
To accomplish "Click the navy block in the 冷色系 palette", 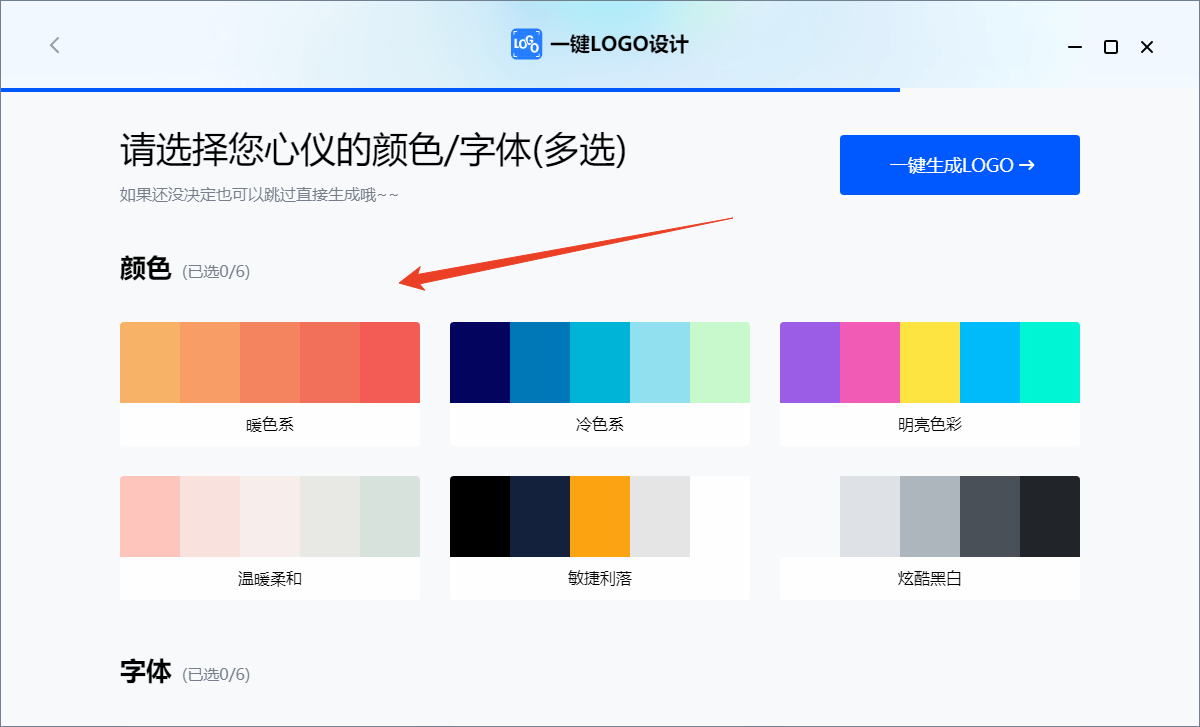I will coord(480,362).
